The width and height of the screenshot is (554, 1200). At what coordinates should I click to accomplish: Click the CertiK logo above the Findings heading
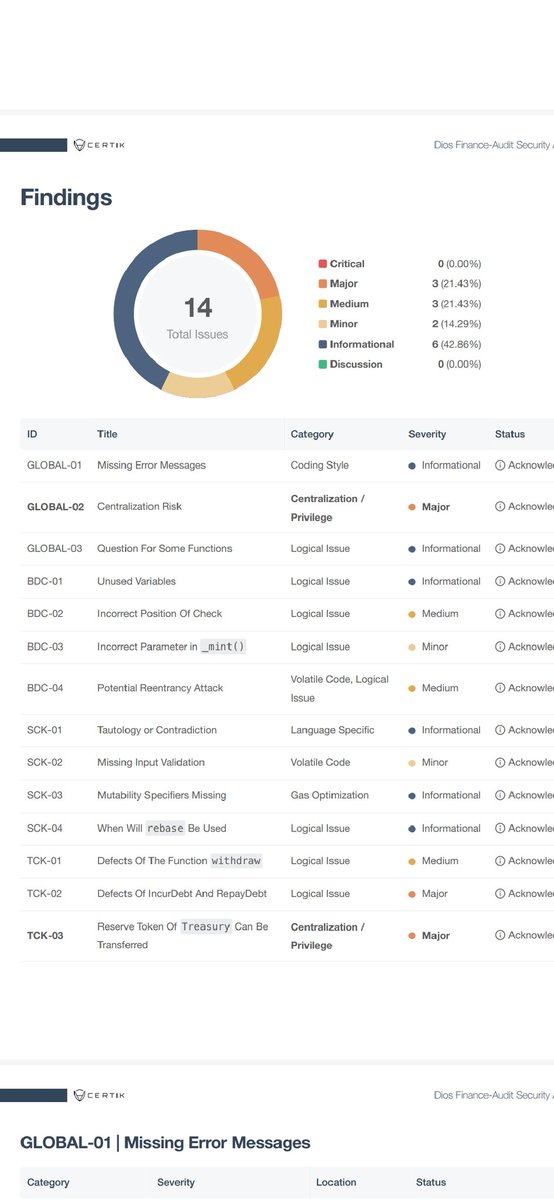pos(99,145)
